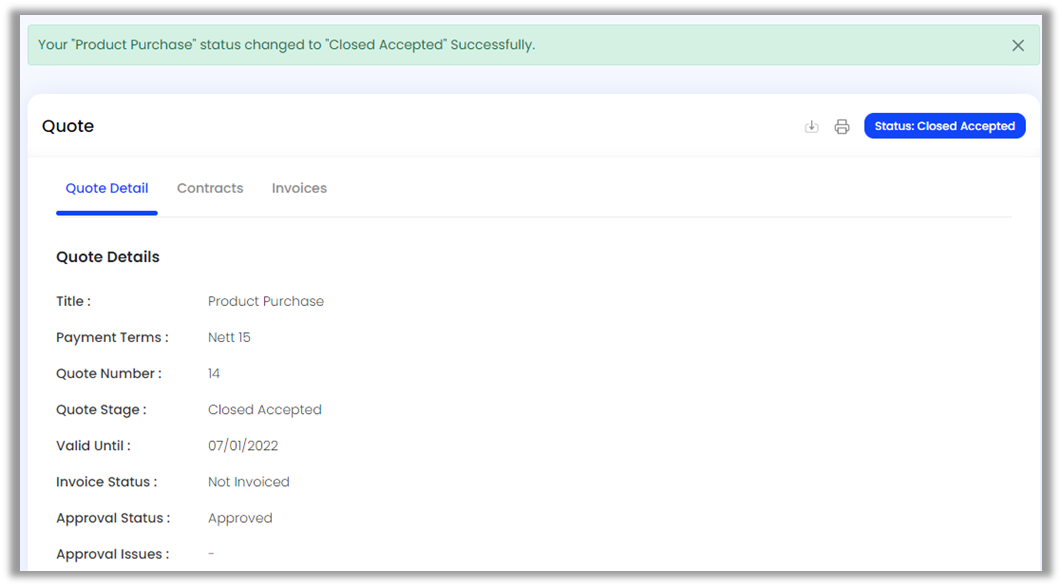Screen dimensions: 1062x586
Task: Dismiss the green success notification
Action: pyautogui.click(x=1018, y=45)
